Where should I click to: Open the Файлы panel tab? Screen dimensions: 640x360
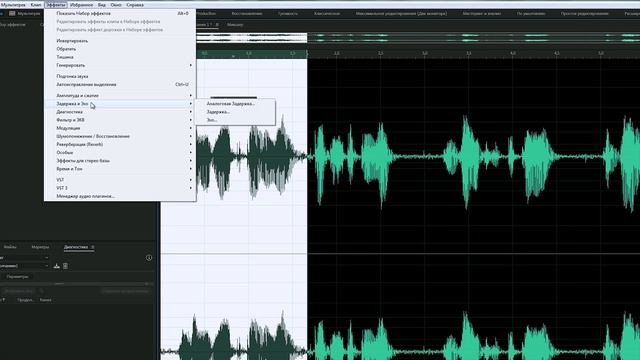(10, 247)
